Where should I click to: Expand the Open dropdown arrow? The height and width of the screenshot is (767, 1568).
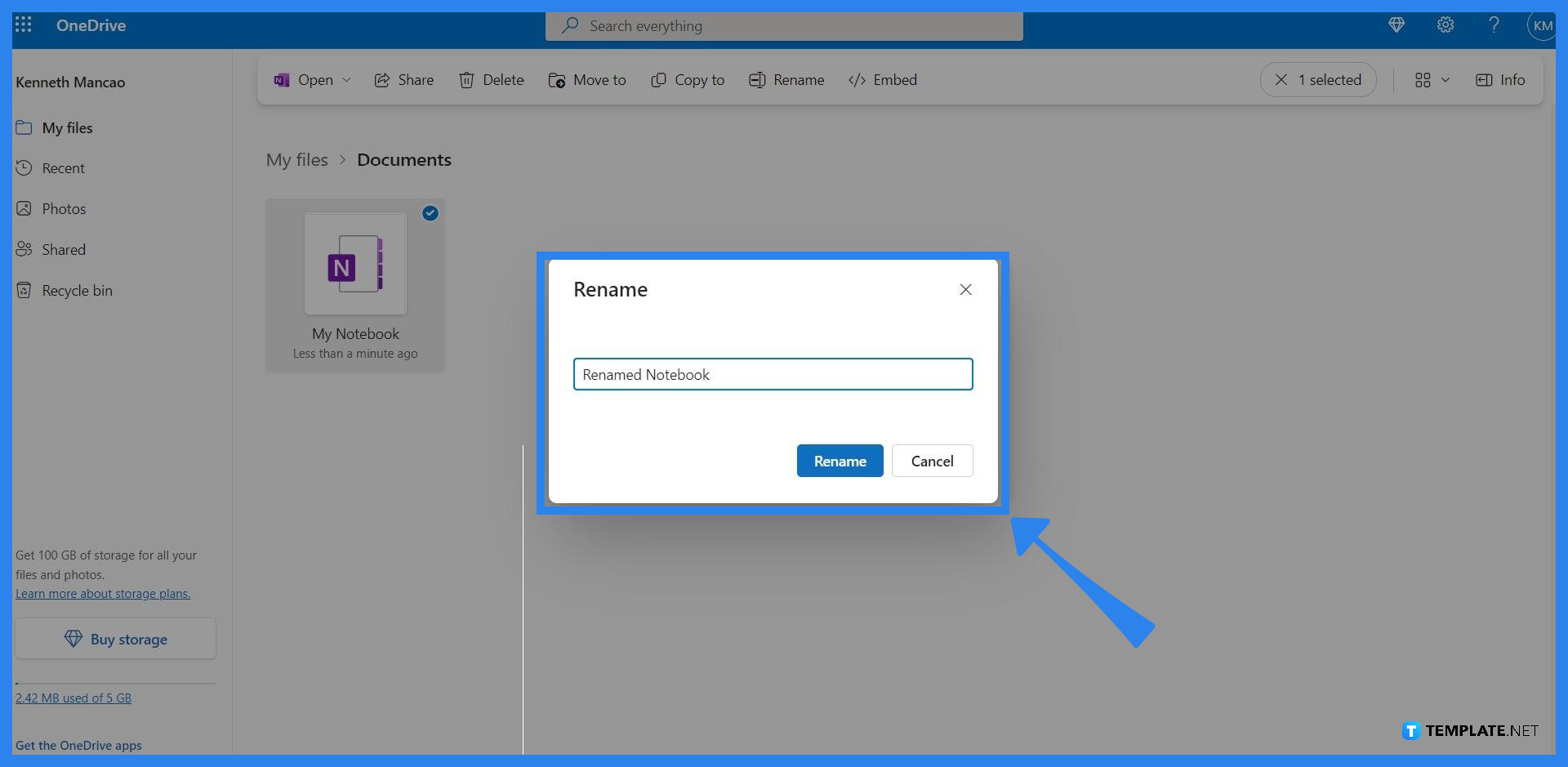346,80
